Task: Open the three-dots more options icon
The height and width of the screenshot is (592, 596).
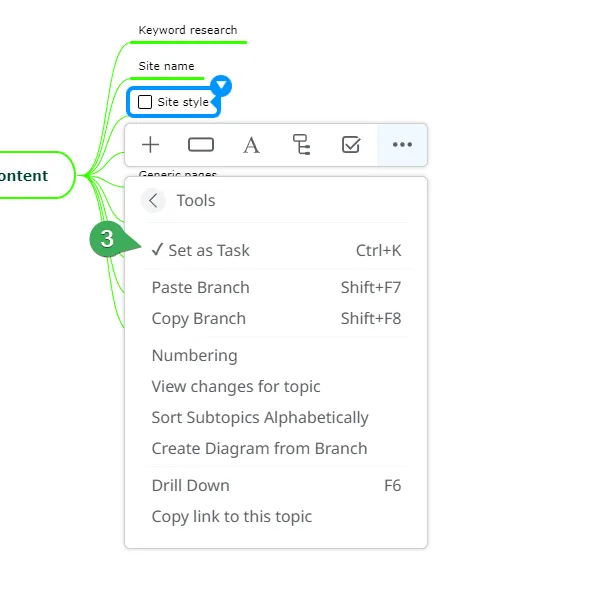Action: (402, 144)
